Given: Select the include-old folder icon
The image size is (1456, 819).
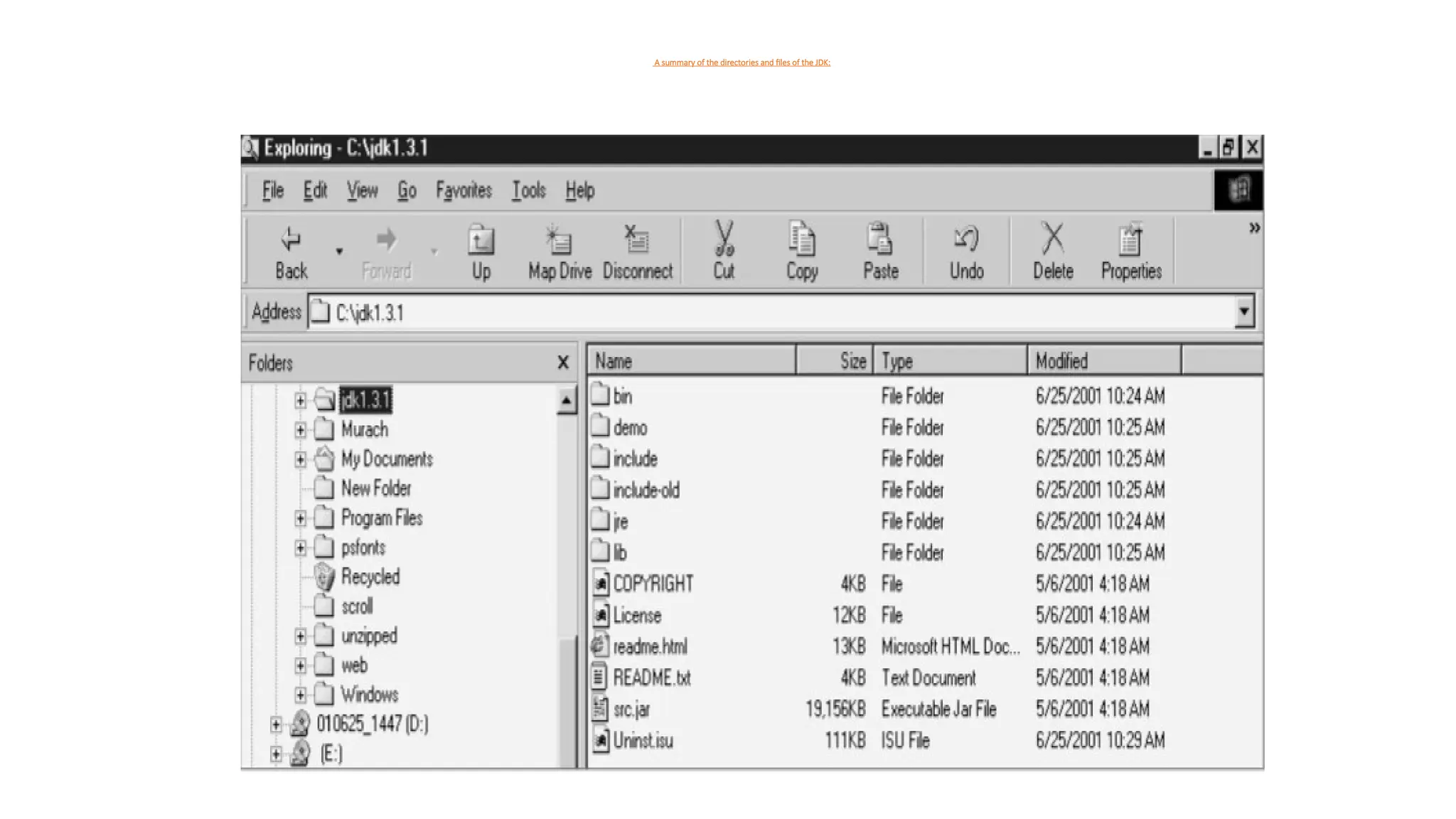Looking at the screenshot, I should (601, 488).
